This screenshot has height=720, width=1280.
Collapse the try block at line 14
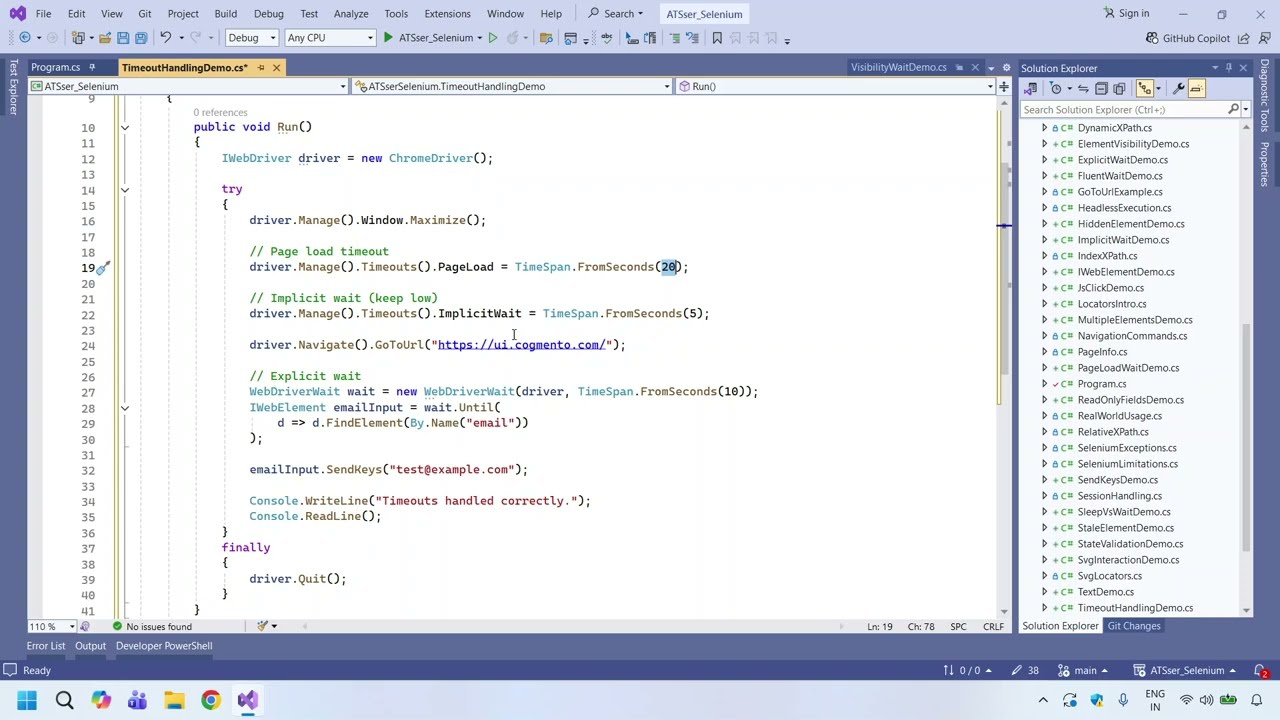124,189
